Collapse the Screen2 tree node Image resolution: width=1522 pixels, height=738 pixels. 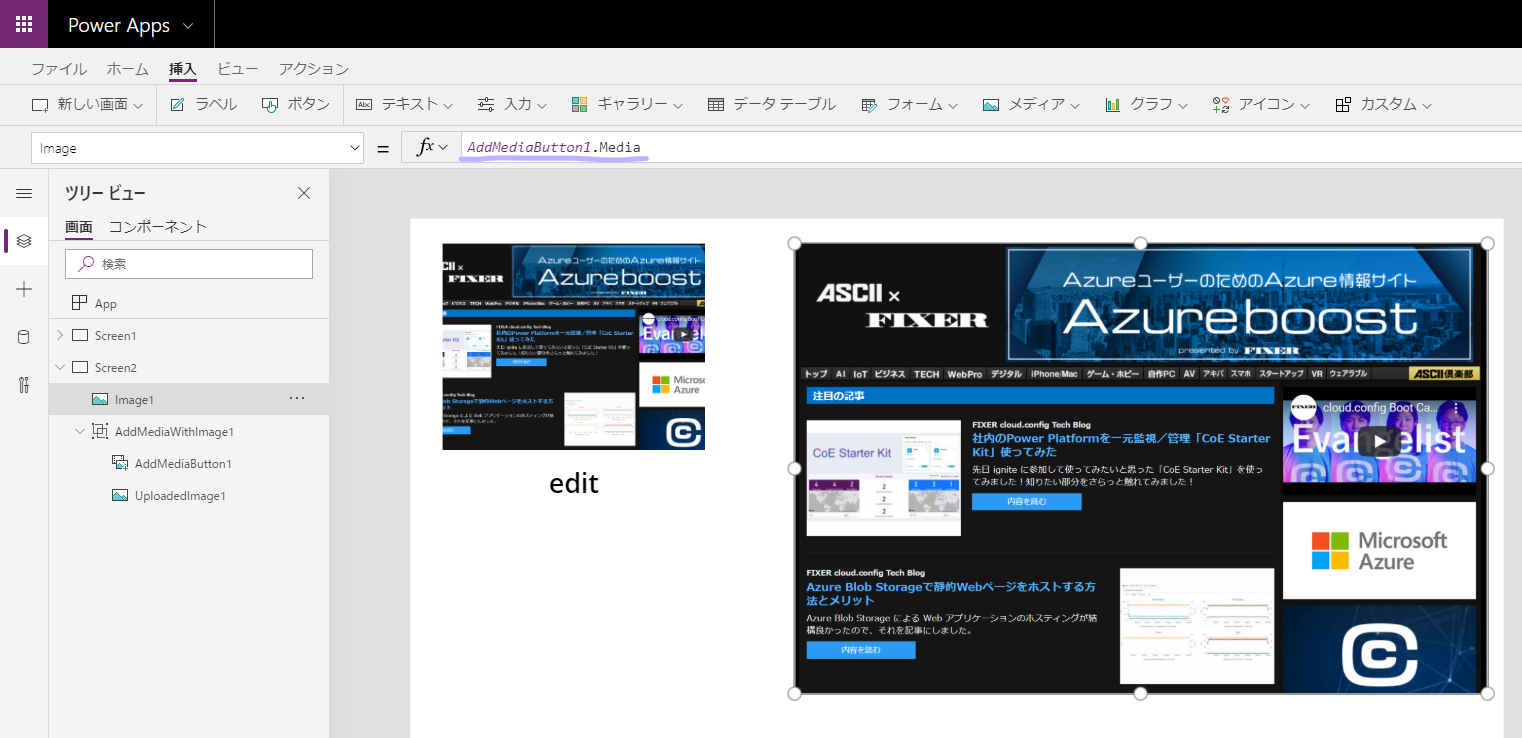60,367
